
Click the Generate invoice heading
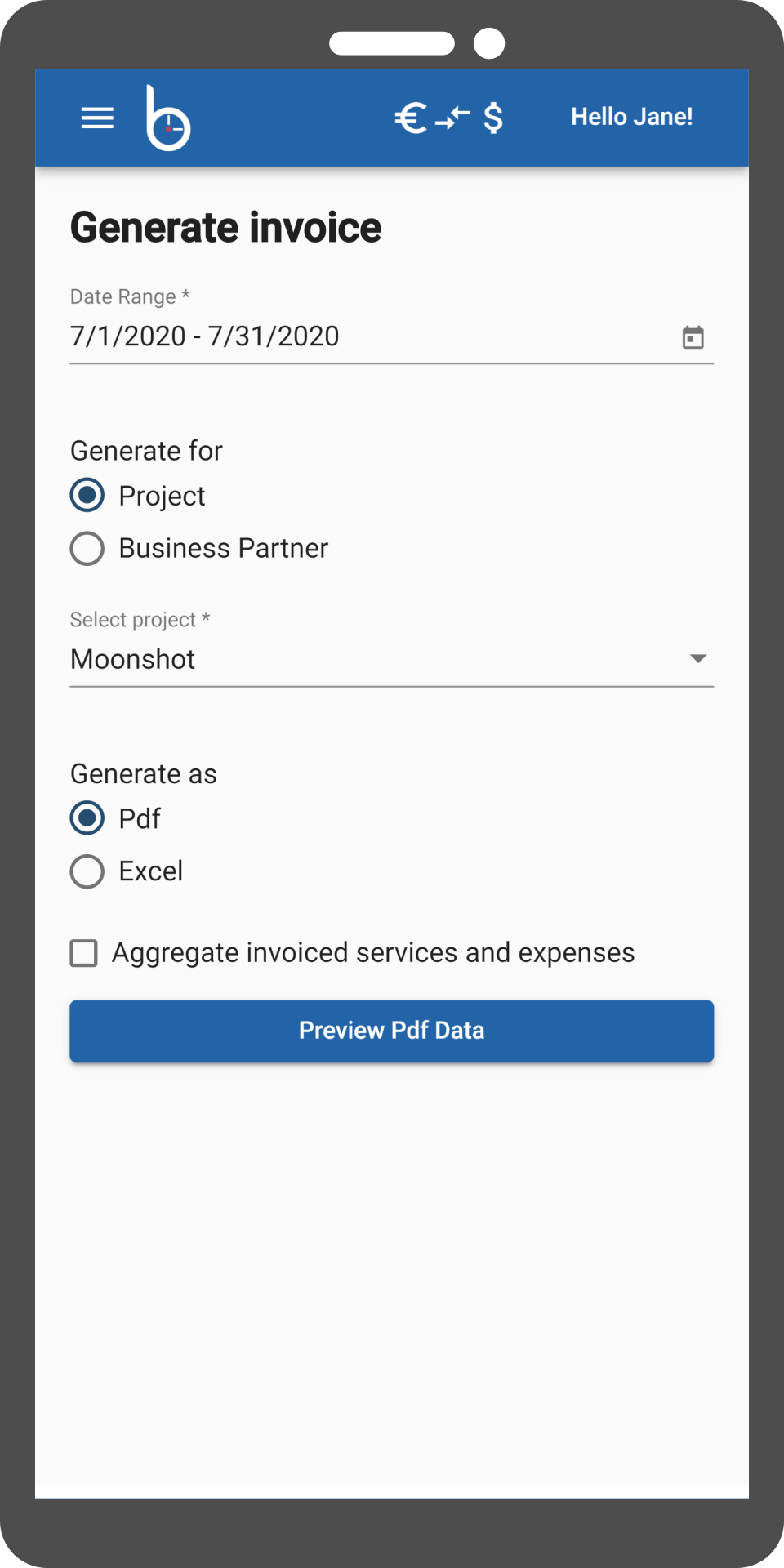tap(226, 228)
